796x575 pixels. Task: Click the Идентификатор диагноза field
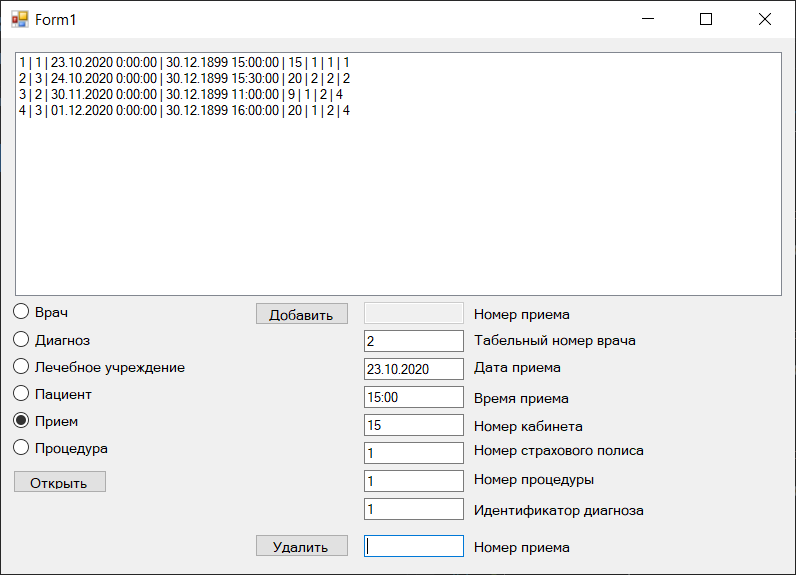click(414, 509)
